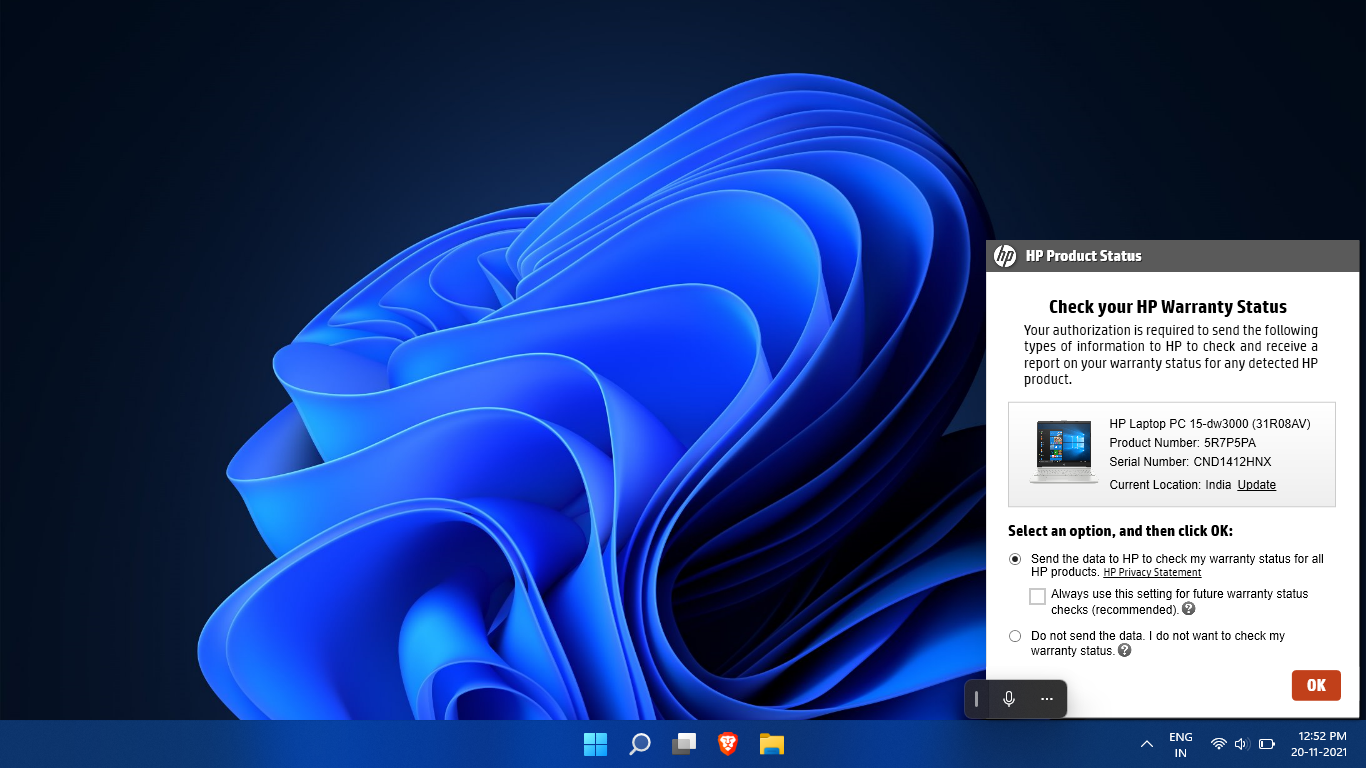
Task: Select 'Send the data to HP' option
Action: pyautogui.click(x=1015, y=559)
